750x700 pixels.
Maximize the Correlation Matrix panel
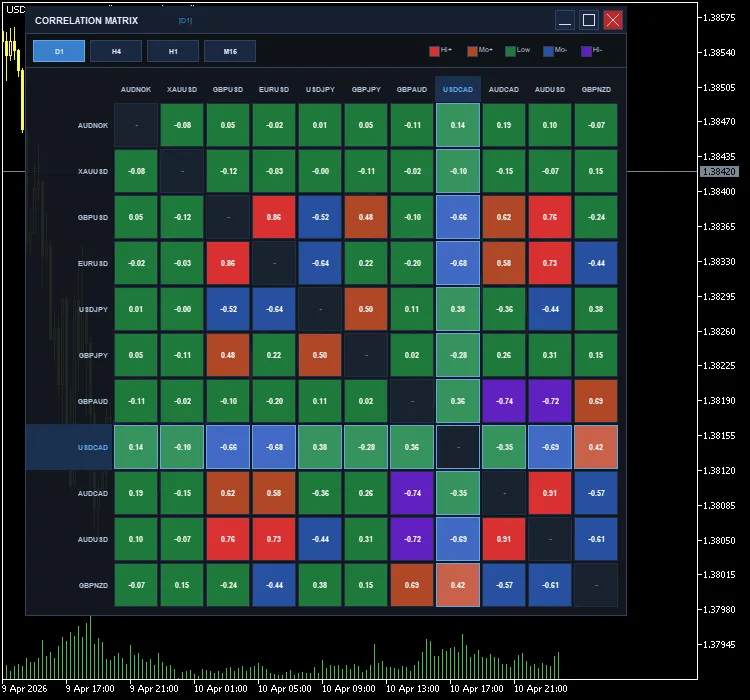[x=589, y=20]
